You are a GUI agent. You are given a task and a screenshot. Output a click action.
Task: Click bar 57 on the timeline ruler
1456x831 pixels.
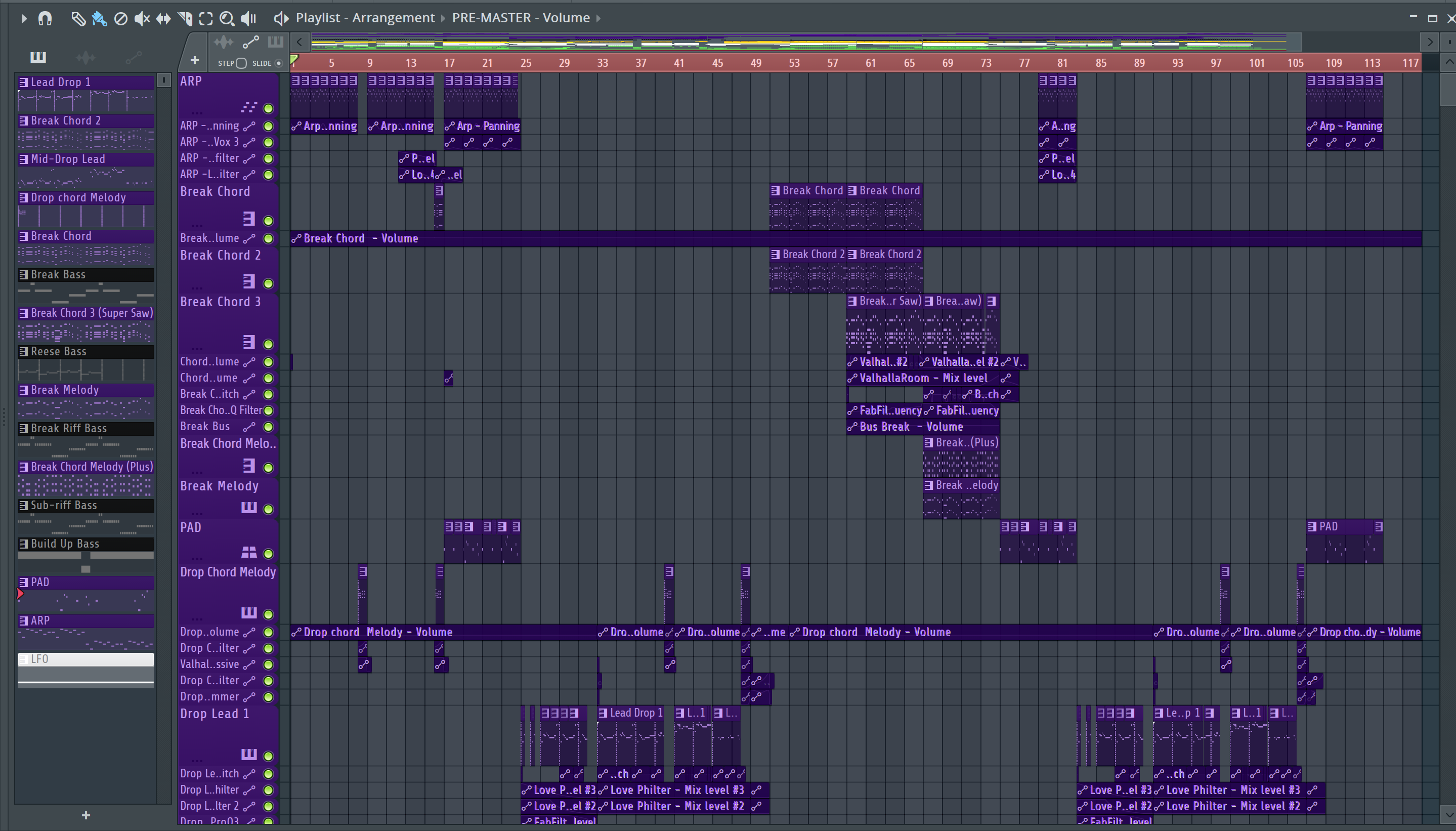click(x=832, y=63)
